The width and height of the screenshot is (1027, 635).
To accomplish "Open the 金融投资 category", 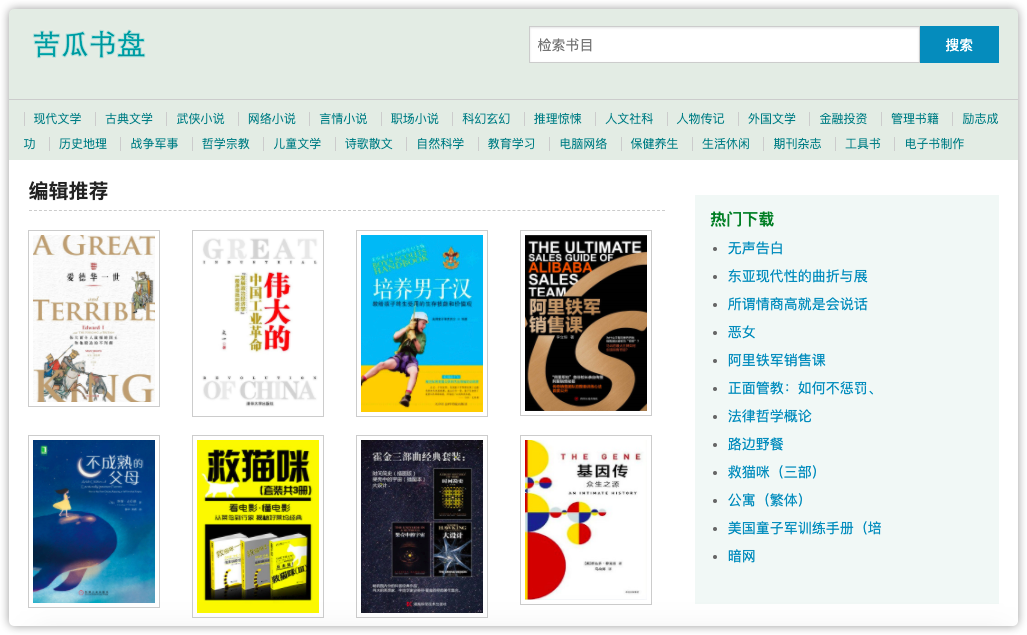I will [843, 118].
